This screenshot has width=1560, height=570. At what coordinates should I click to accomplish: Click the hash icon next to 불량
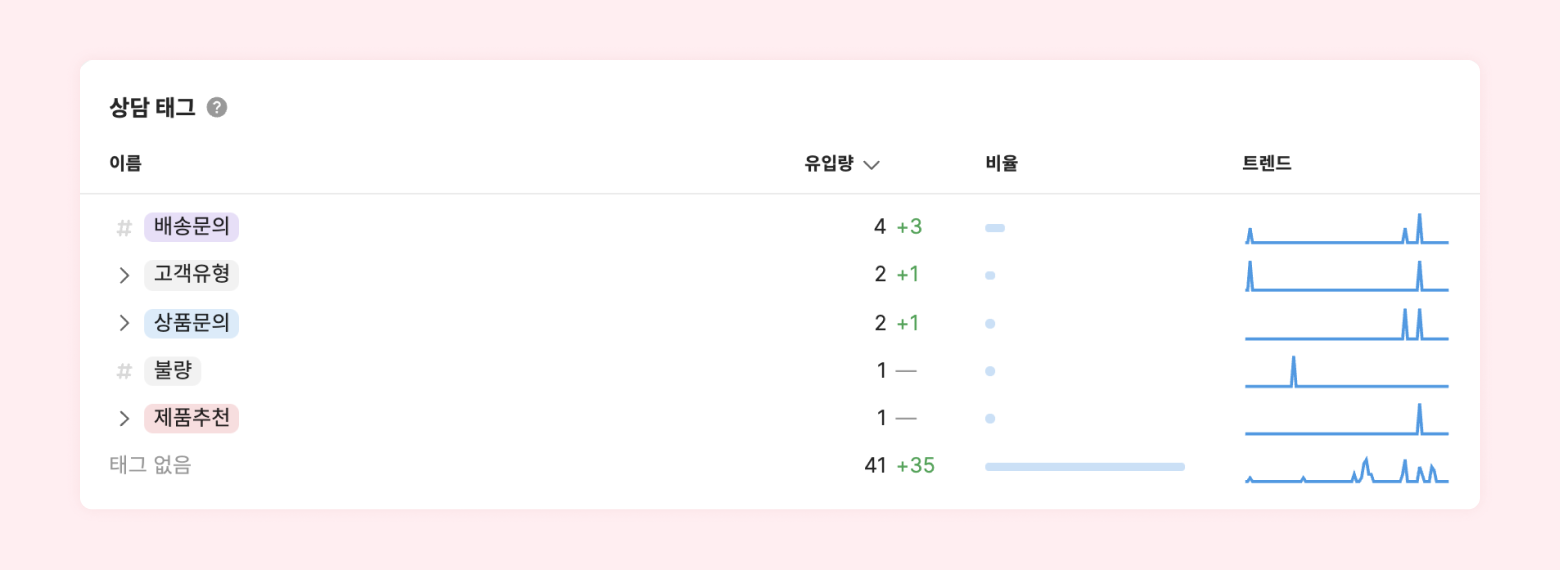click(x=124, y=371)
